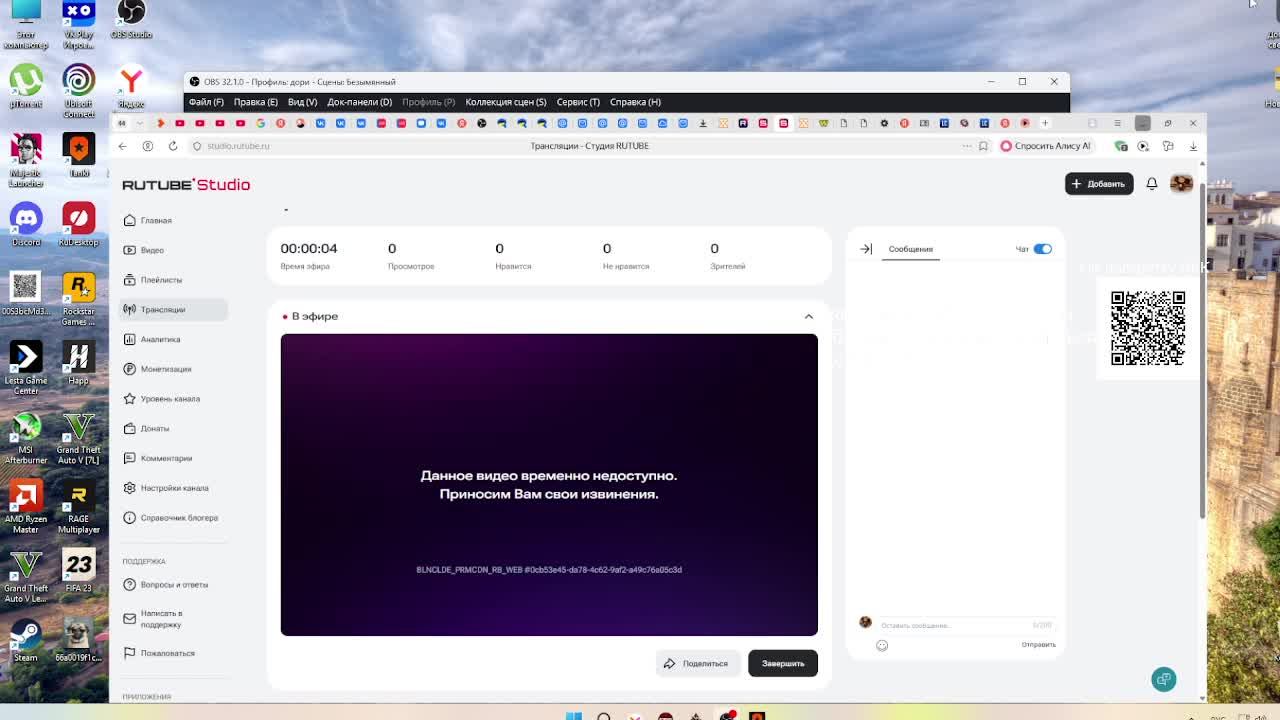
Task: Collapse the chat panel arrow icon
Action: click(x=866, y=249)
